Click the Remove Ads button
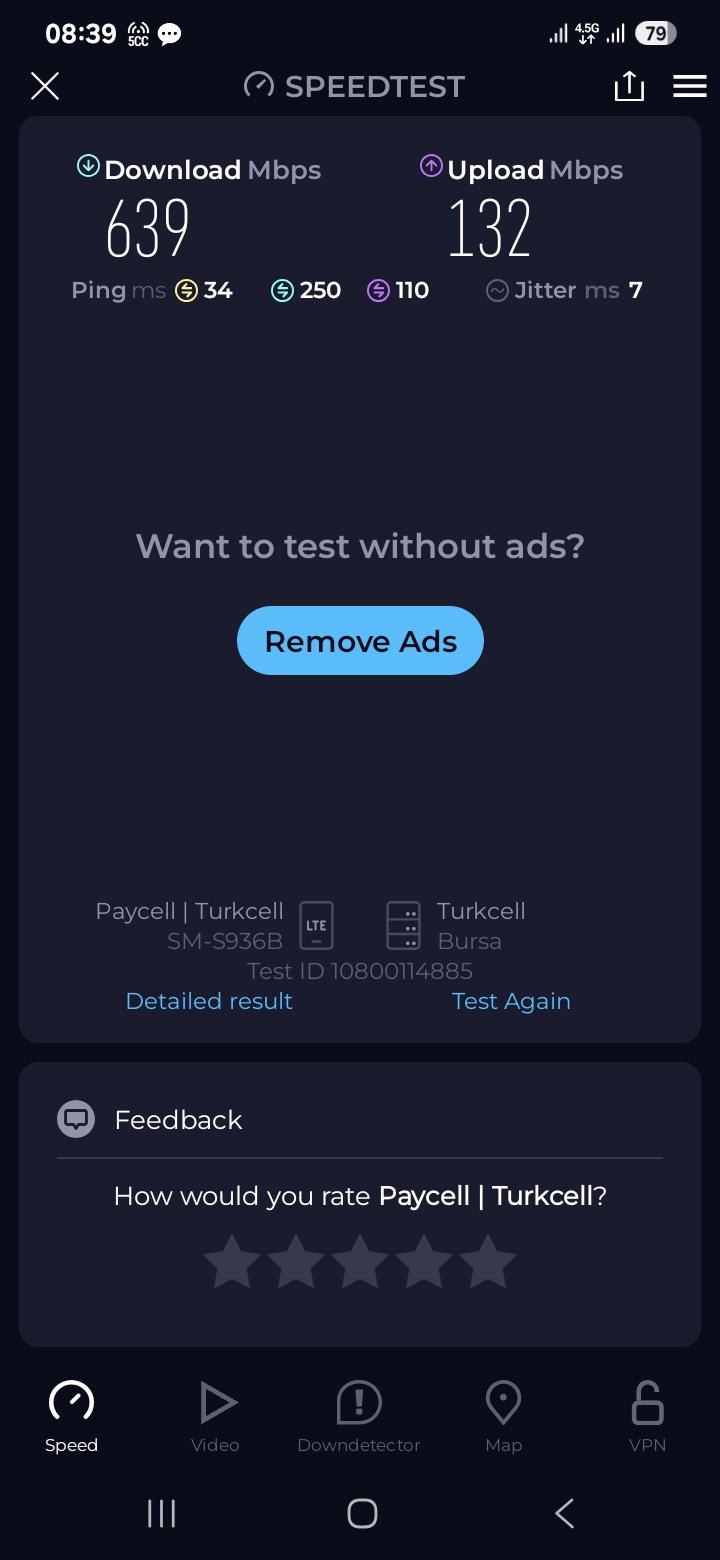This screenshot has width=720, height=1560. [360, 641]
